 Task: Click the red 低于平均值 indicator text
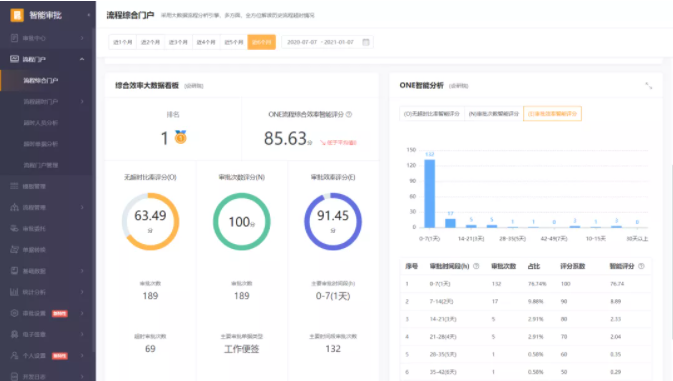click(x=342, y=142)
